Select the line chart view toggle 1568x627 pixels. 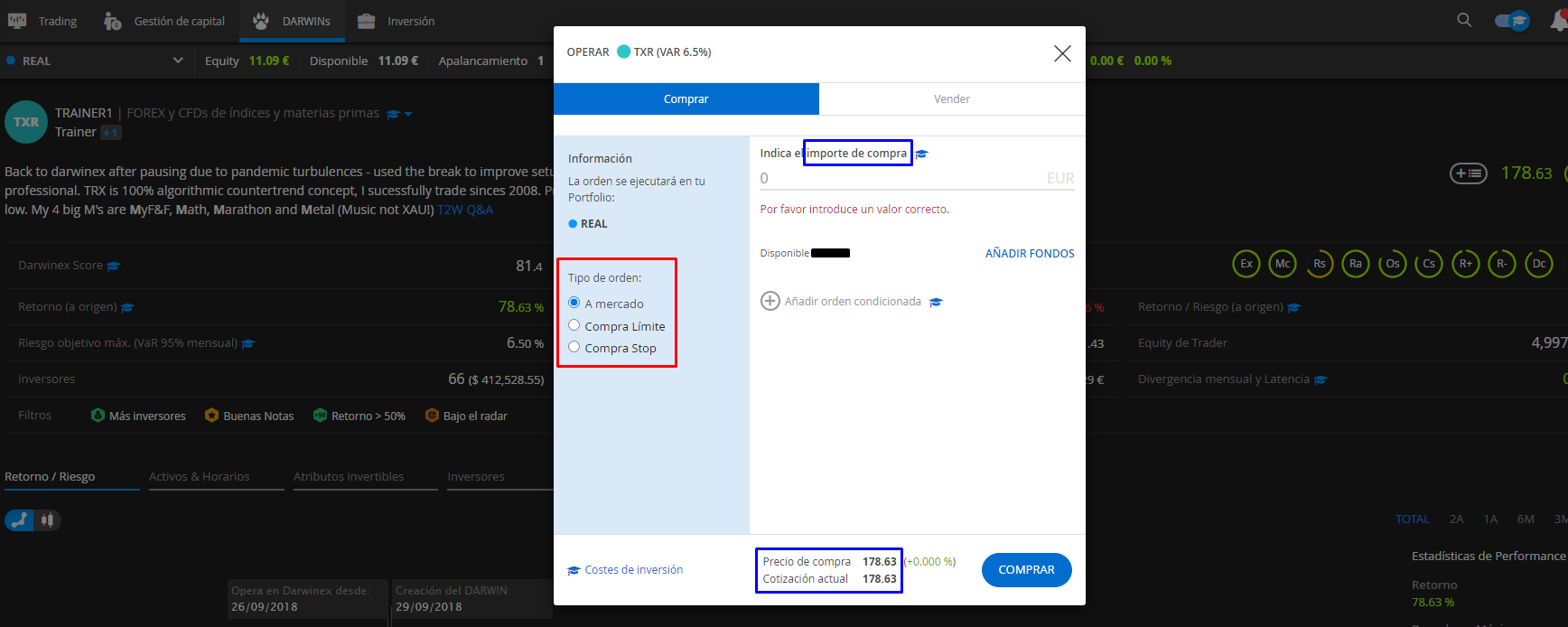coord(19,519)
